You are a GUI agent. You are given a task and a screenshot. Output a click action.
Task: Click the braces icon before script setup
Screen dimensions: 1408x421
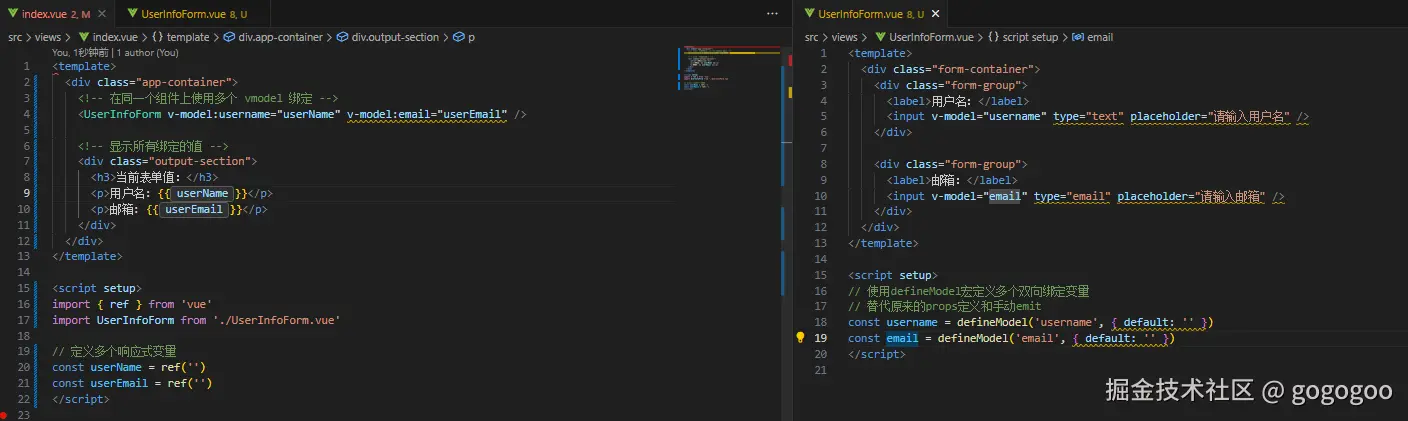(x=993, y=37)
